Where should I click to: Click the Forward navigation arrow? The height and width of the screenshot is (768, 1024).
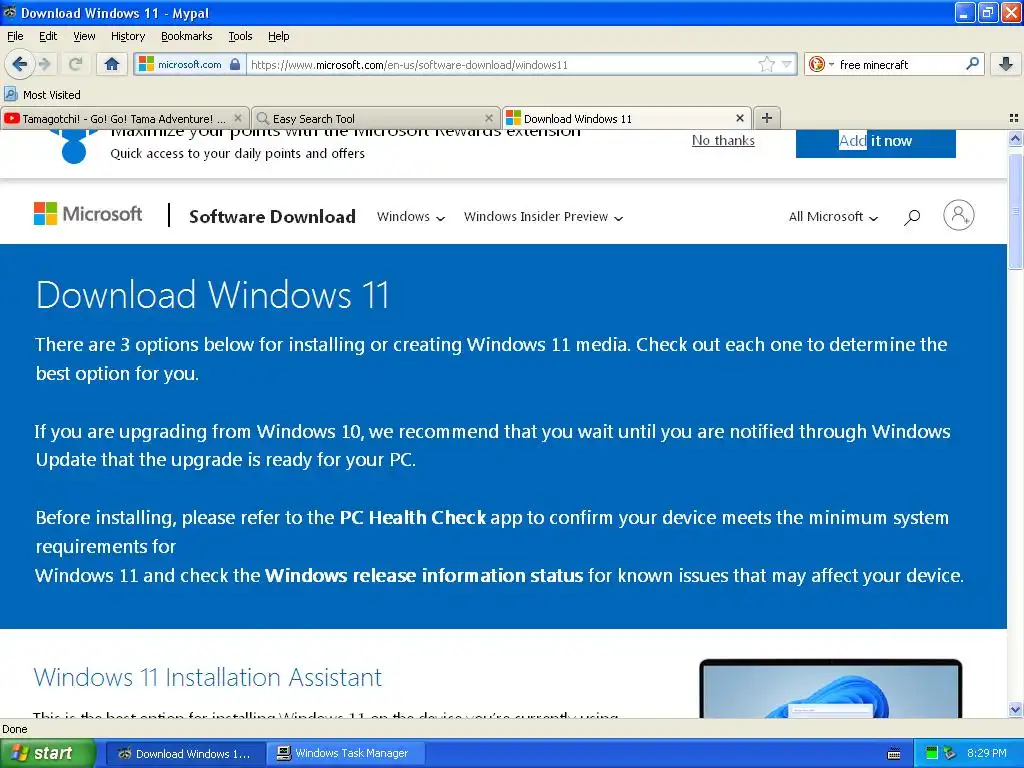coord(44,64)
